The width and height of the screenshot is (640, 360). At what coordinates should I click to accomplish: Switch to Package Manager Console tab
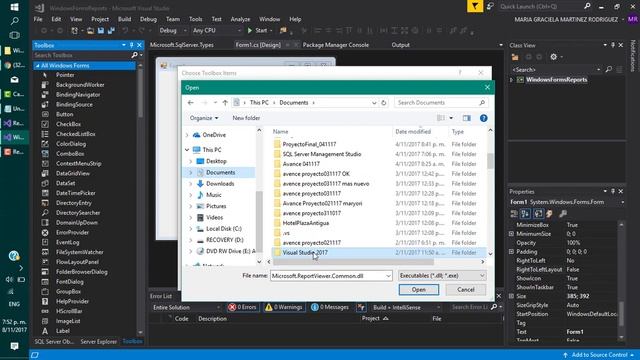point(336,45)
